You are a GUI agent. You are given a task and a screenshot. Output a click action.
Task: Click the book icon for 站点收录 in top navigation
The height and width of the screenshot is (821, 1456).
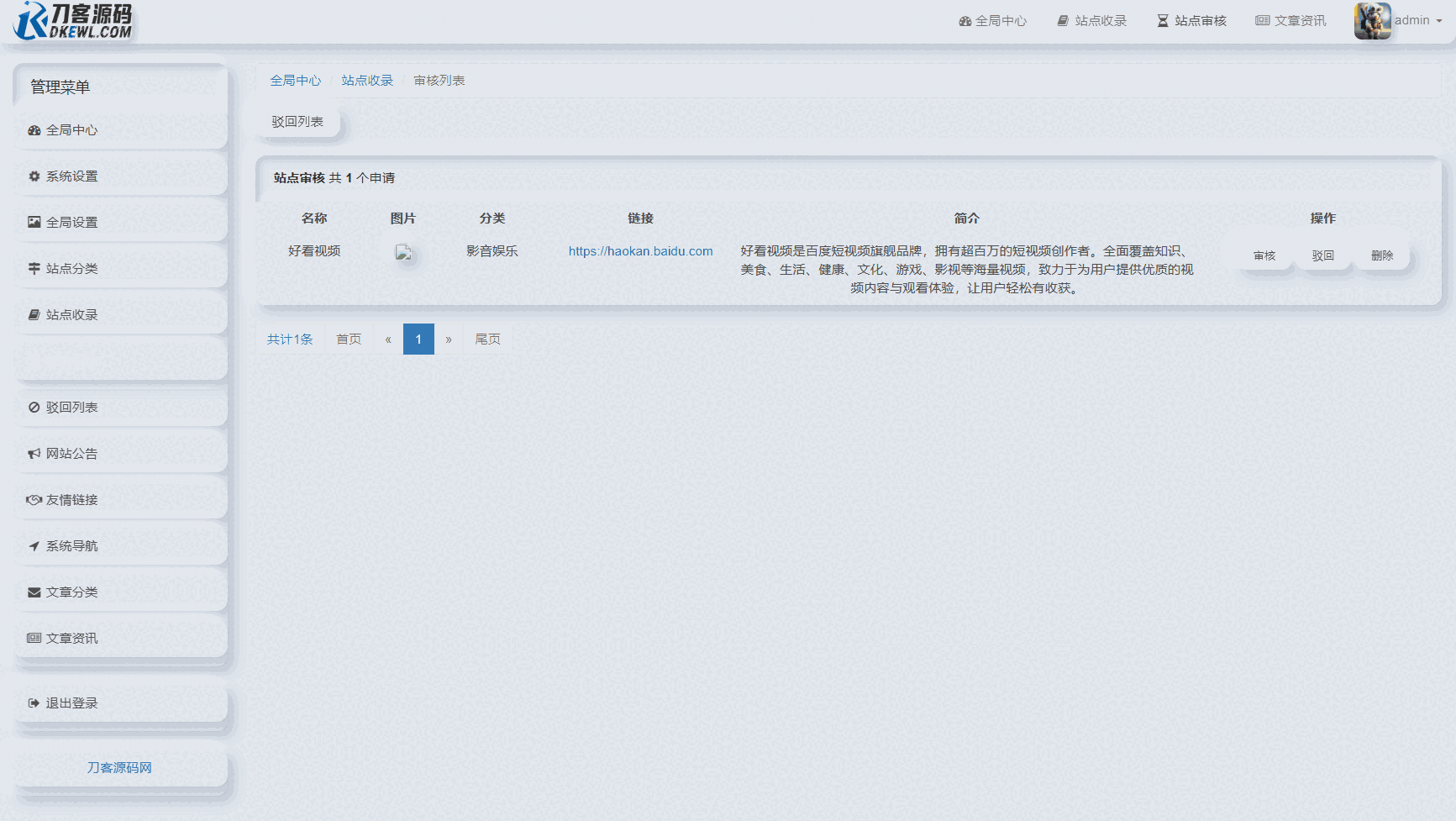pos(1063,21)
